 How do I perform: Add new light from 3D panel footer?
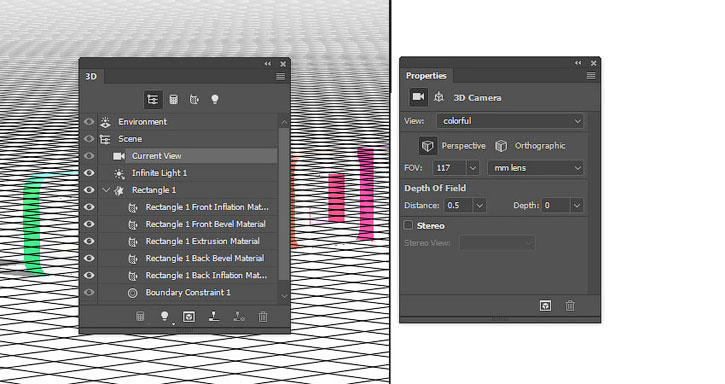[x=165, y=316]
